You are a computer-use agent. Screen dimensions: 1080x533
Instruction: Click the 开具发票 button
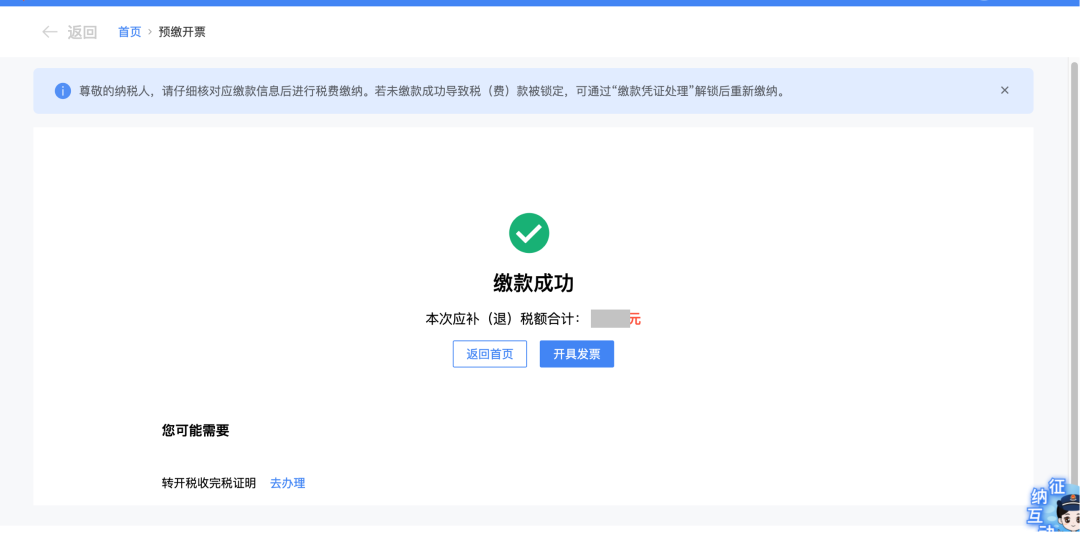(577, 354)
